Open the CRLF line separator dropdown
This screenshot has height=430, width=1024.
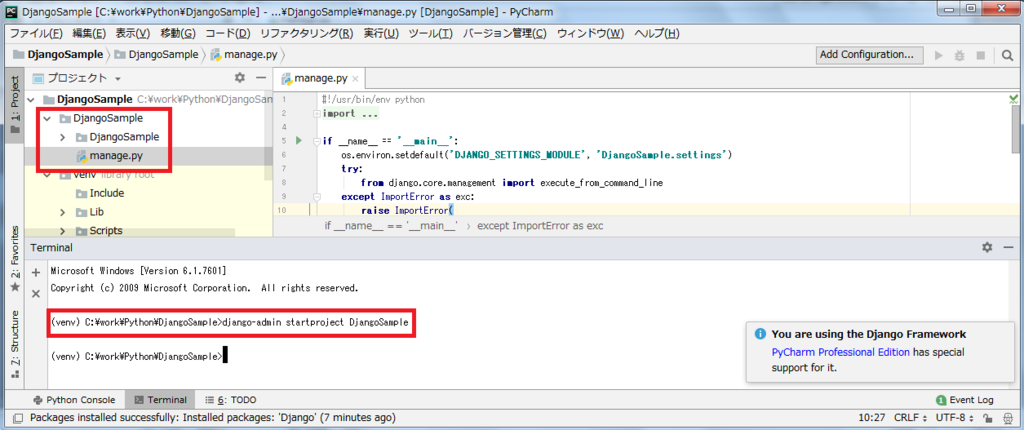(x=910, y=418)
